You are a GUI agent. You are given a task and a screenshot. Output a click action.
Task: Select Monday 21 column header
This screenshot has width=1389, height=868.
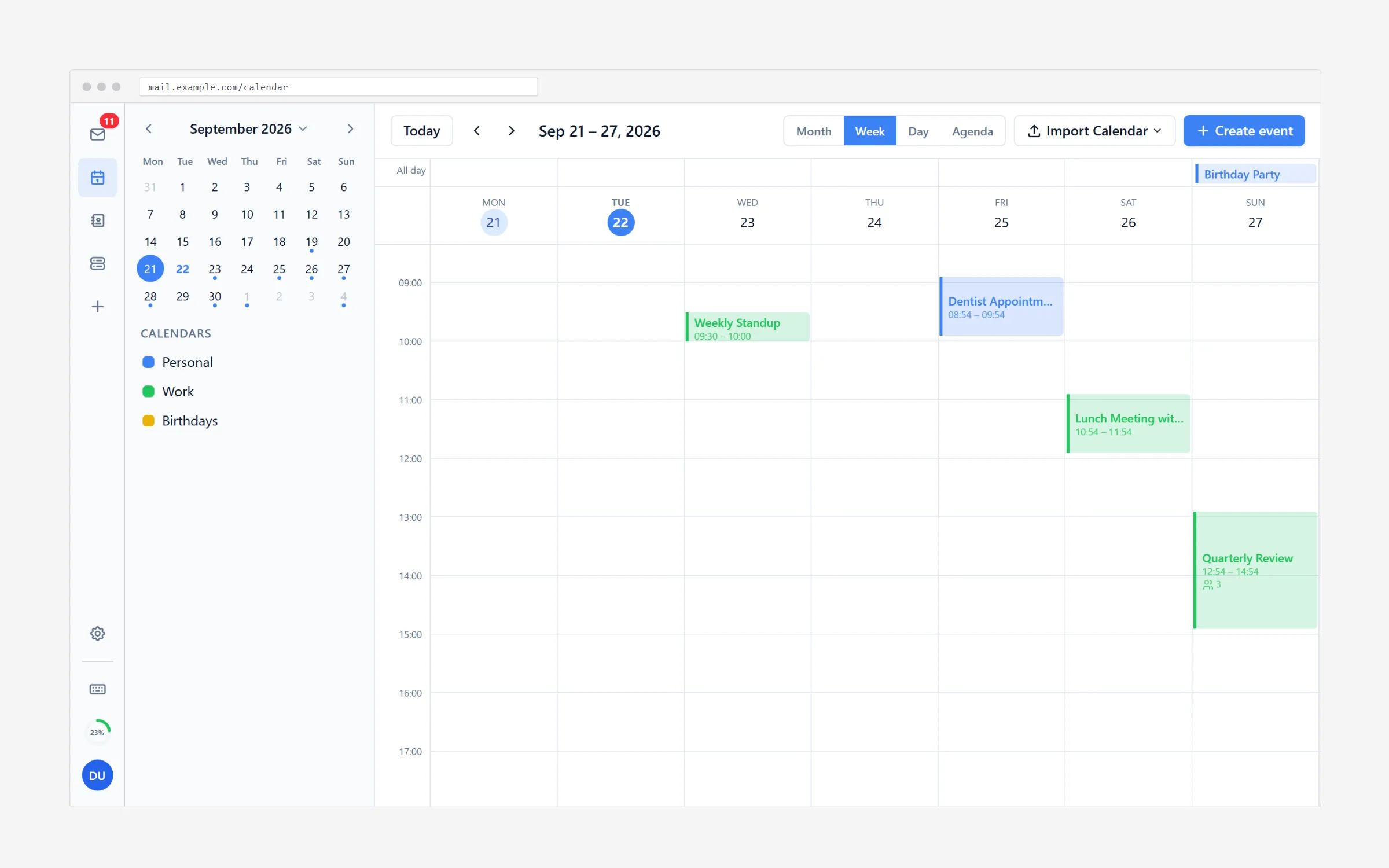494,215
